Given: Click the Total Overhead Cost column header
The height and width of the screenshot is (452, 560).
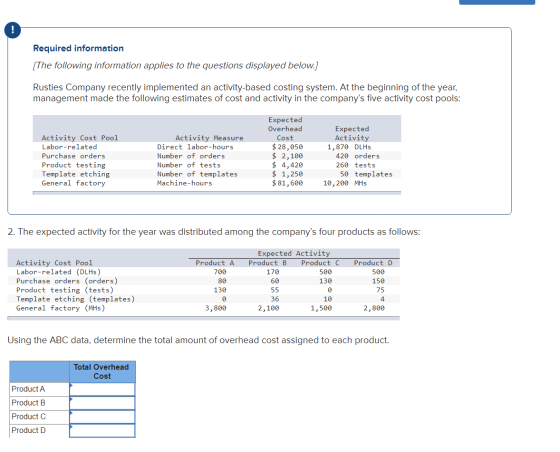Looking at the screenshot, I should (x=102, y=372).
